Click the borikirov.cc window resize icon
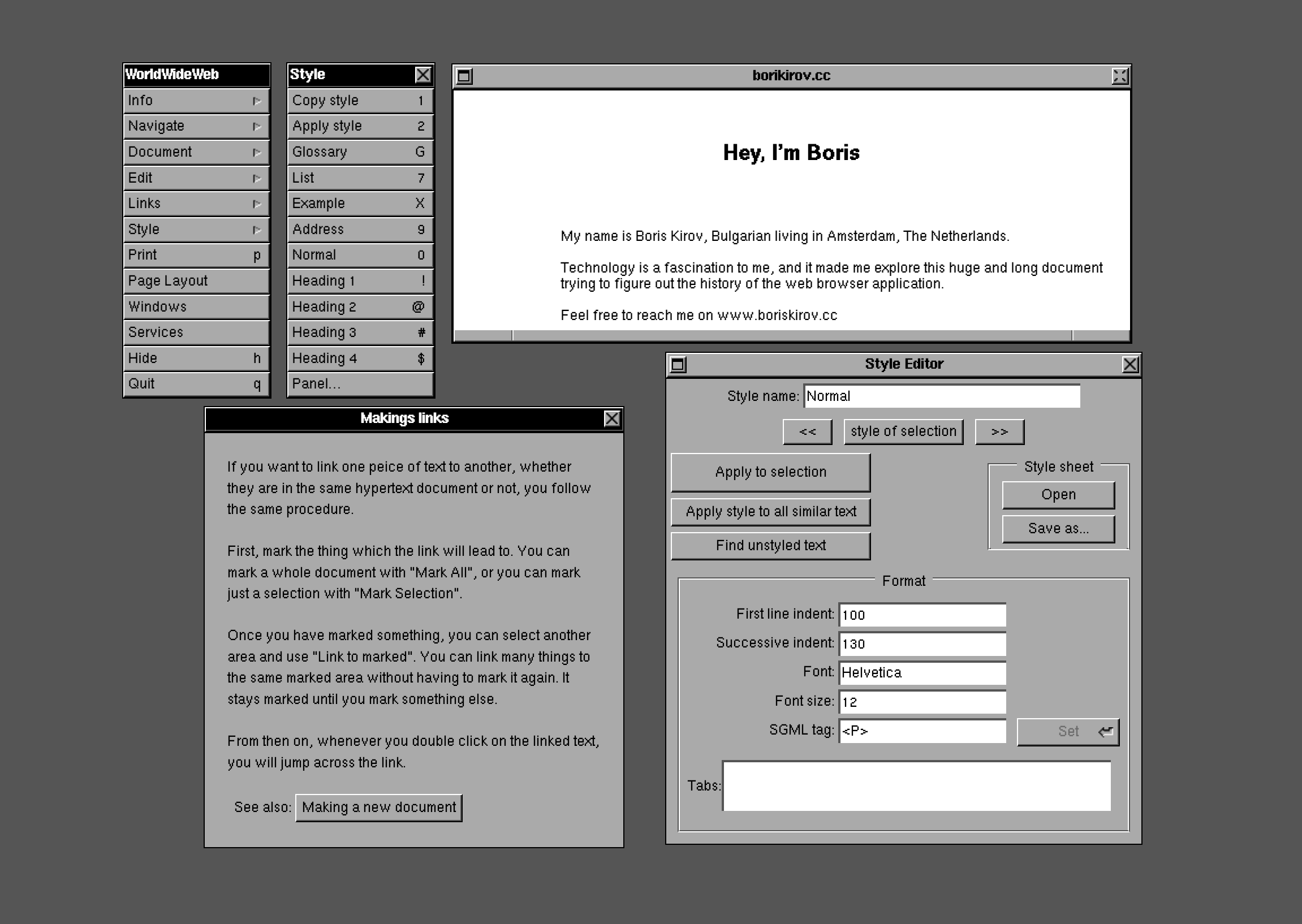This screenshot has height=924, width=1302. click(x=1119, y=76)
